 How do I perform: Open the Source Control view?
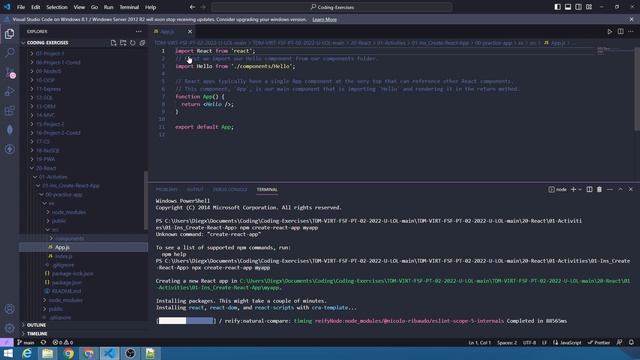pyautogui.click(x=9, y=72)
